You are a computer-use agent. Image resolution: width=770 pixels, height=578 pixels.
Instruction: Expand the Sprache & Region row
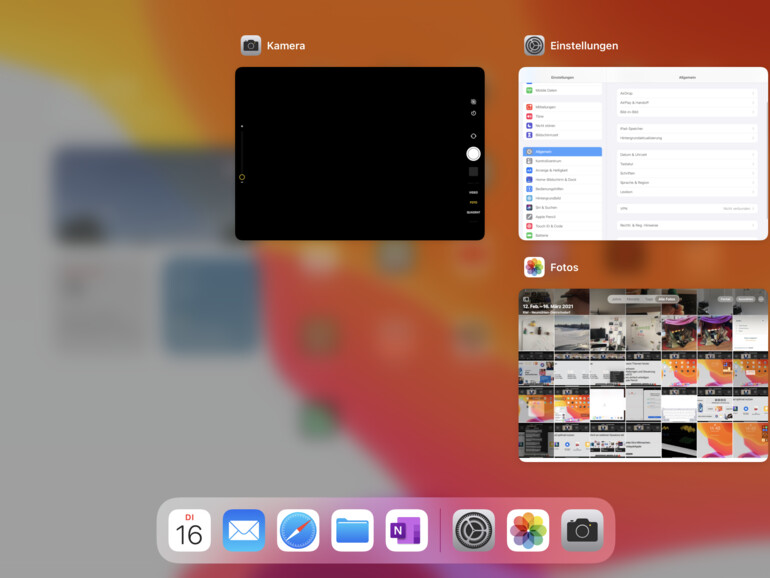pos(687,183)
